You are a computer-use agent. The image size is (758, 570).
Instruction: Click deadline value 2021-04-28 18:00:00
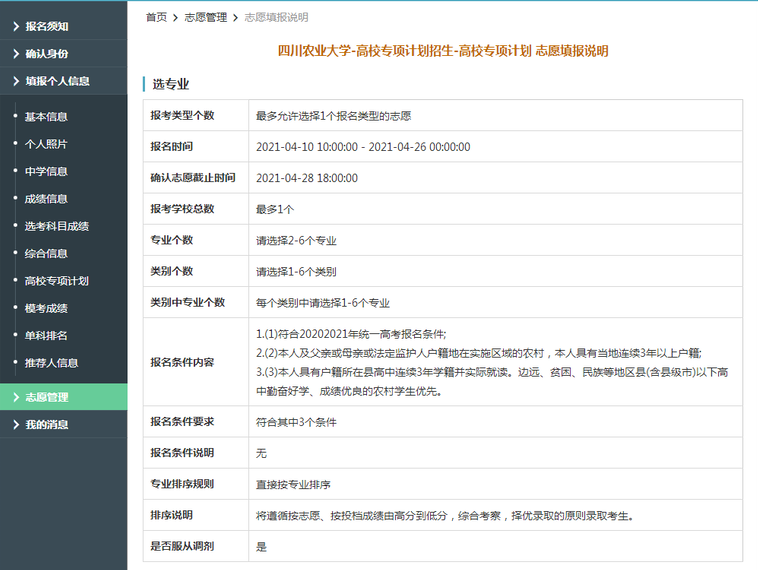(307, 178)
